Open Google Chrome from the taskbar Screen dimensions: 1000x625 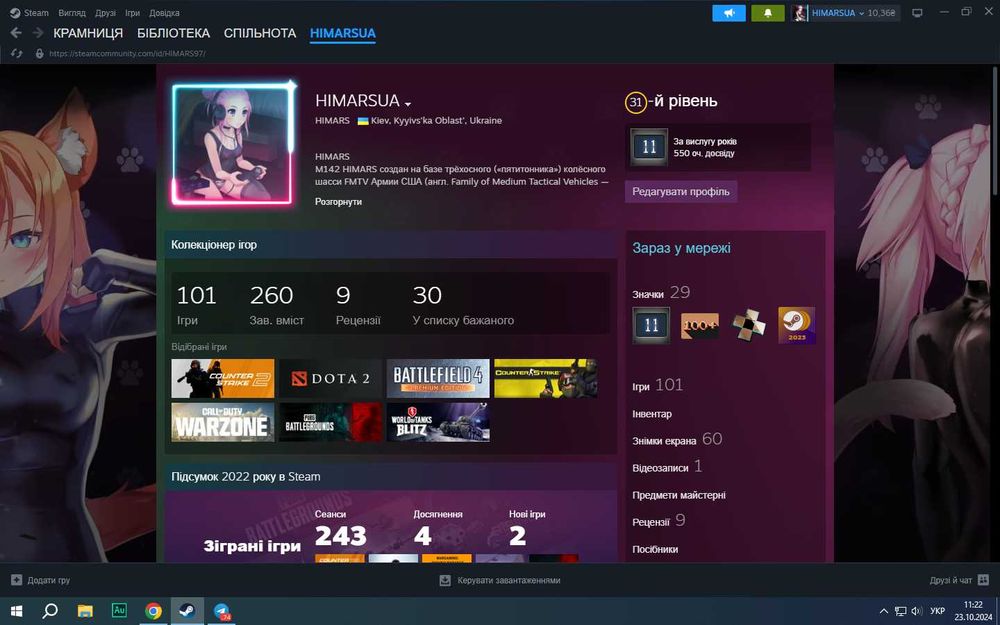point(153,611)
